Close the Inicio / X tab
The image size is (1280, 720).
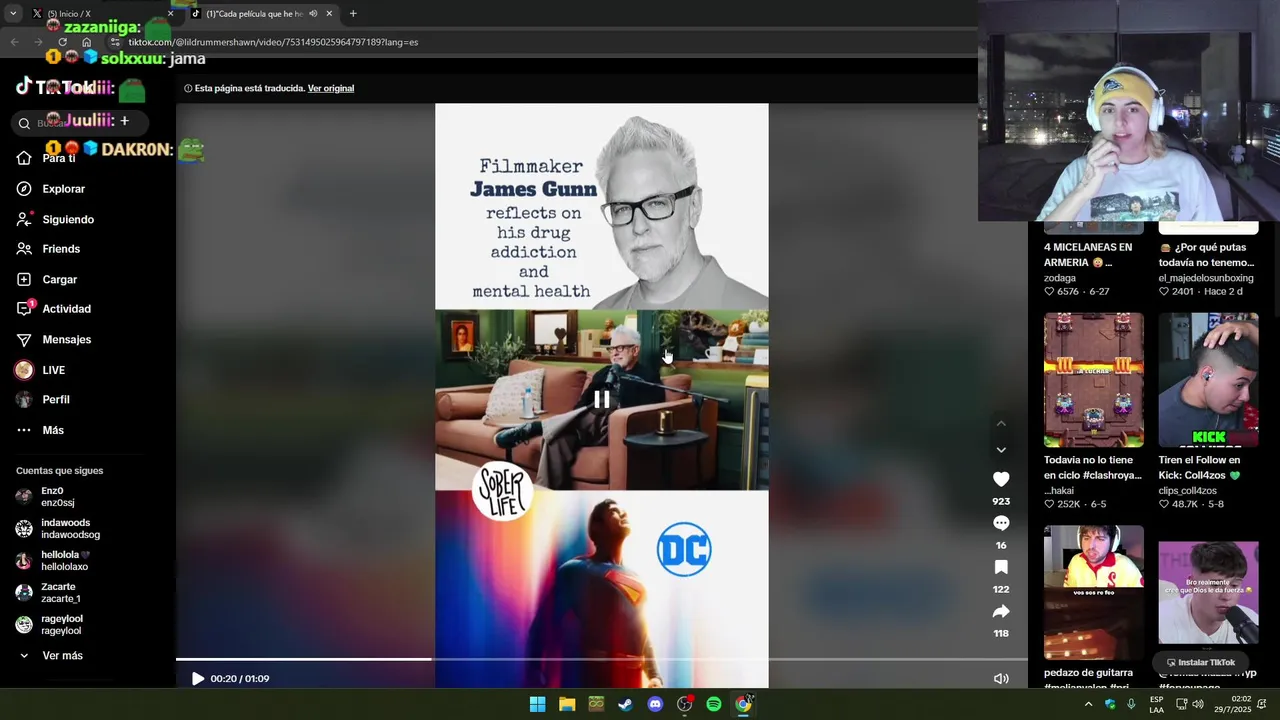tap(170, 14)
